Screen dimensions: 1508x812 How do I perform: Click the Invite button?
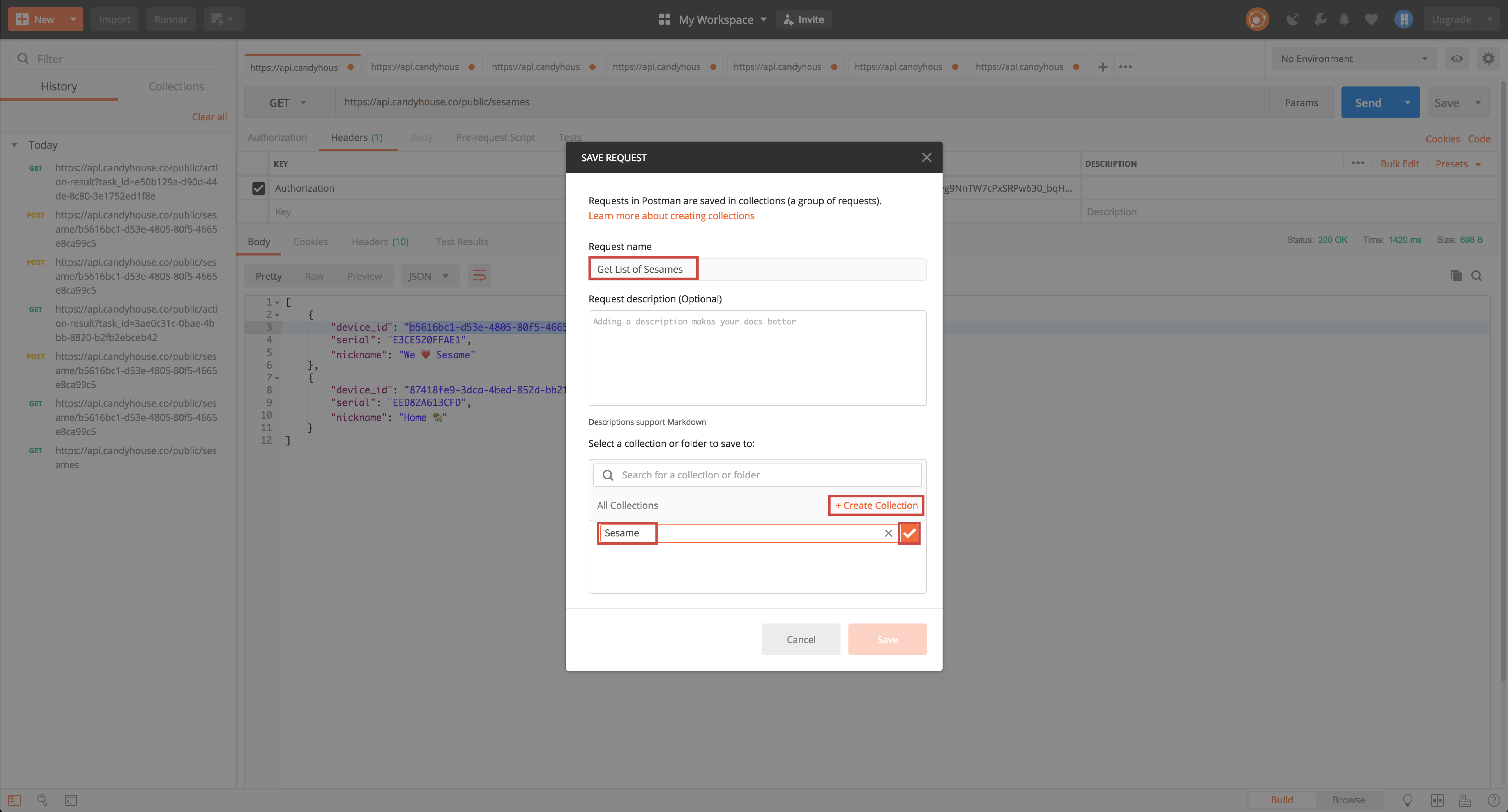tap(803, 19)
